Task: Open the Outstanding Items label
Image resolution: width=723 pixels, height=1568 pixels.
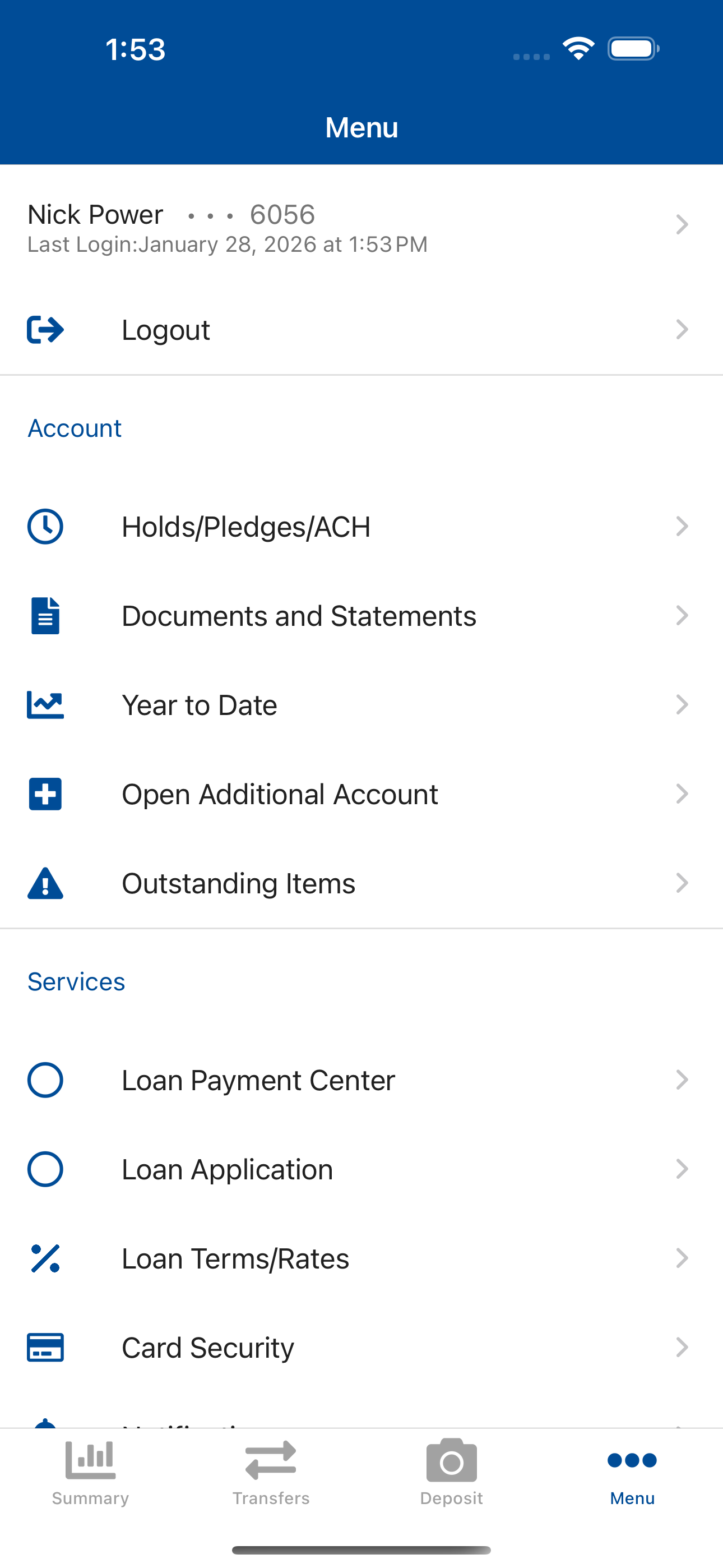Action: tap(239, 883)
